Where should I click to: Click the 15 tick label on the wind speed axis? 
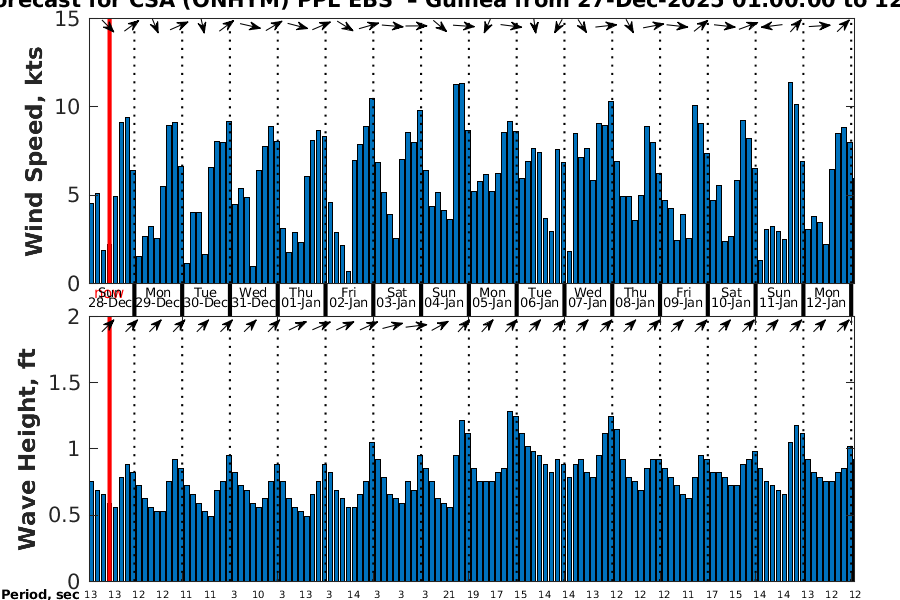pos(68,20)
